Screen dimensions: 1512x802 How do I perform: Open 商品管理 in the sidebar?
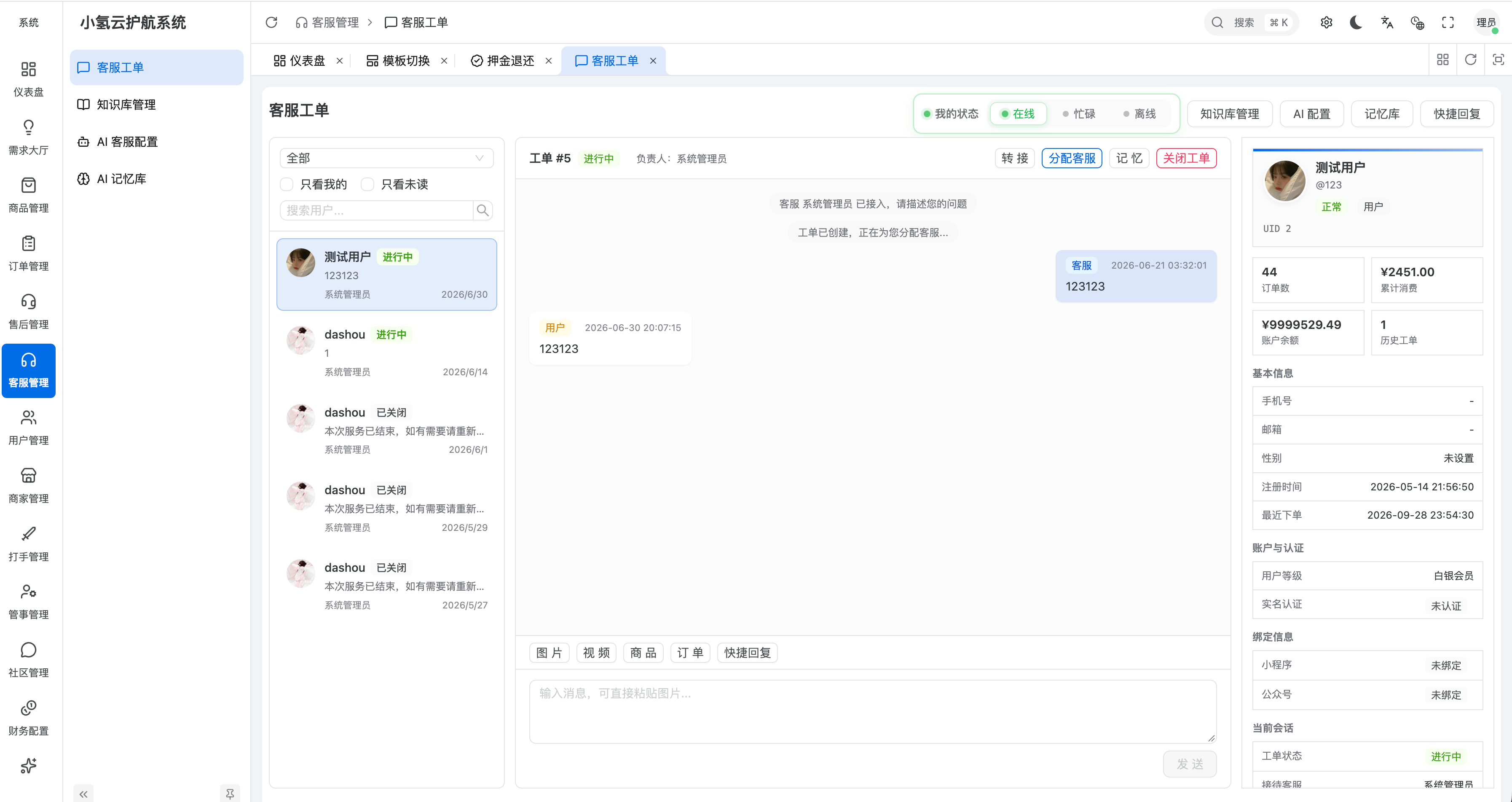(x=28, y=195)
